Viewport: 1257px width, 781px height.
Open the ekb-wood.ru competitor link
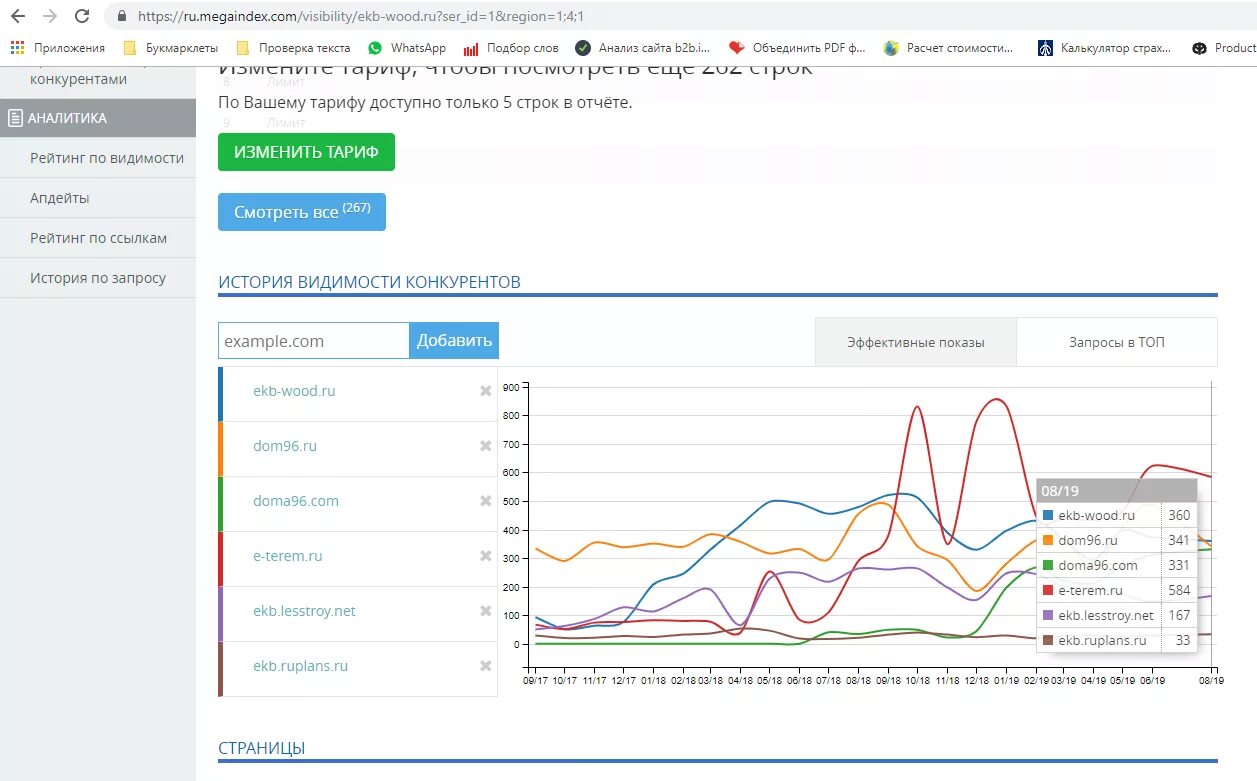(x=294, y=391)
